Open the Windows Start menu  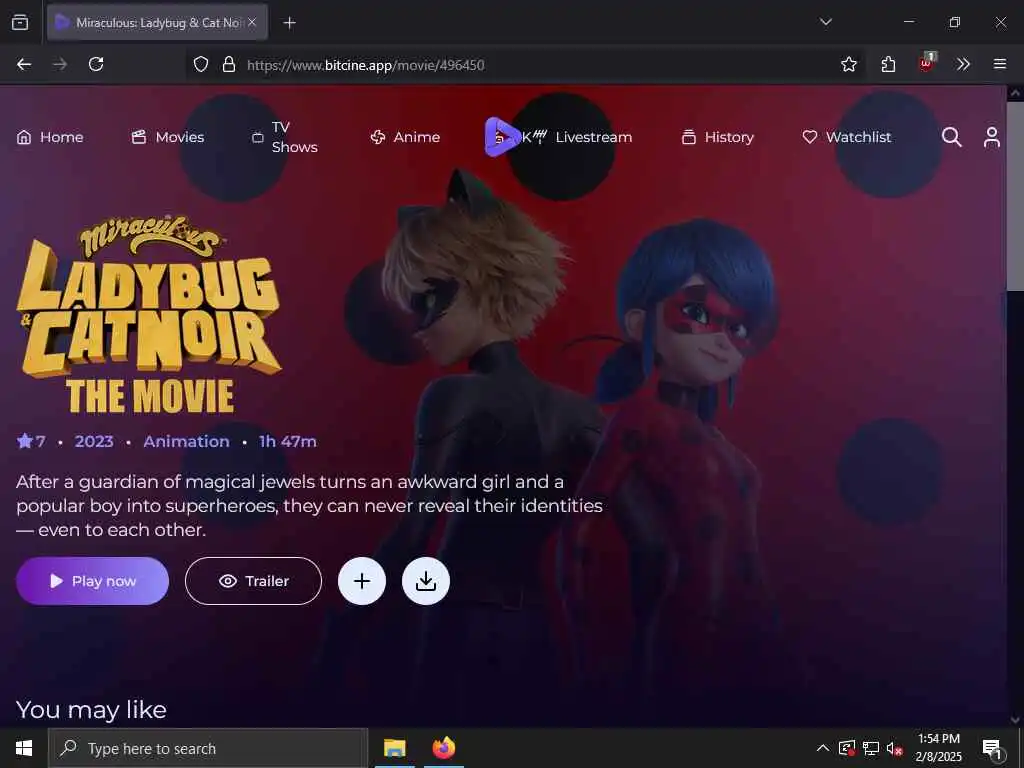(24, 748)
